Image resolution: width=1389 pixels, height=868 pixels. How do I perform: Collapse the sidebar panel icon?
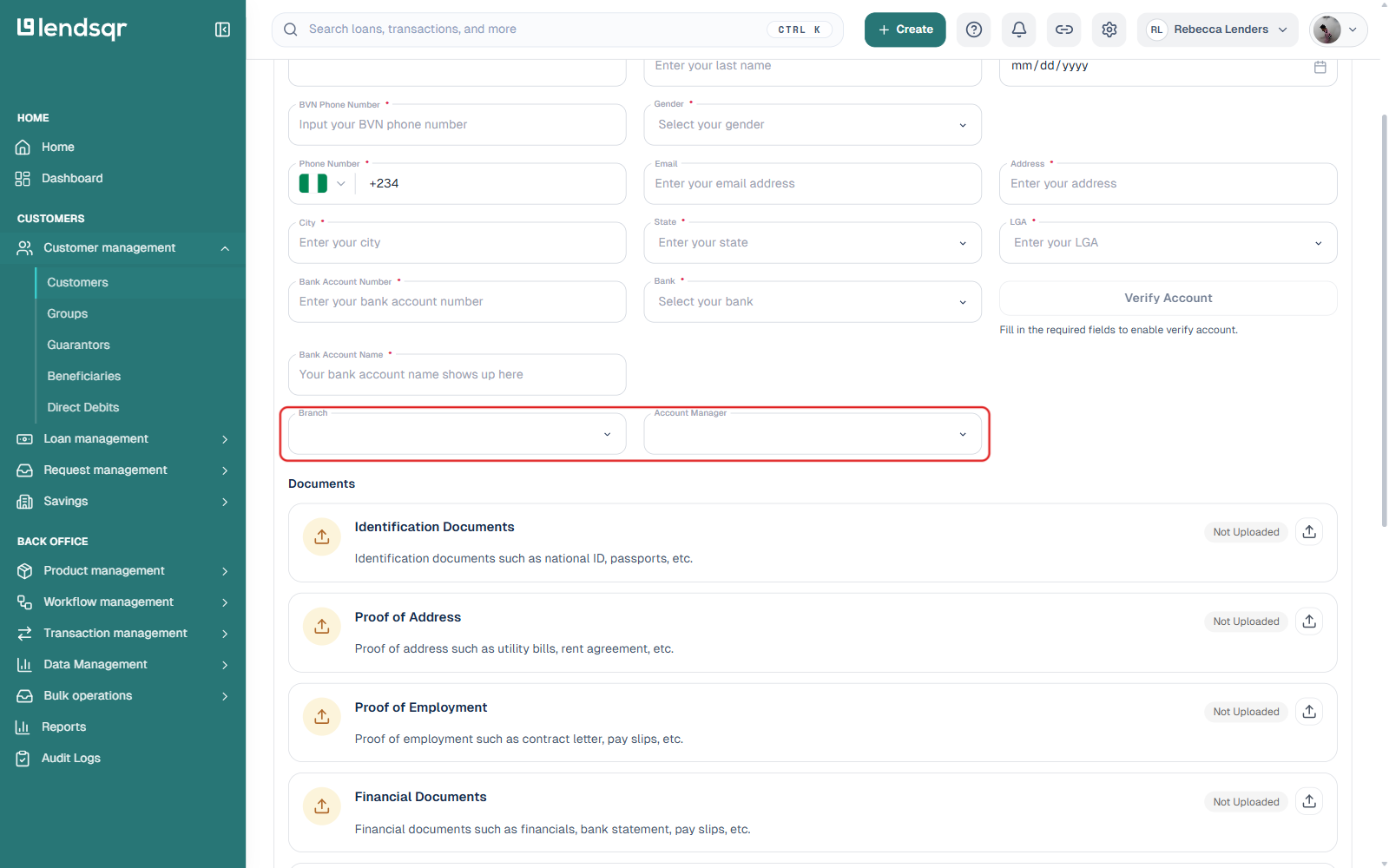[x=222, y=30]
